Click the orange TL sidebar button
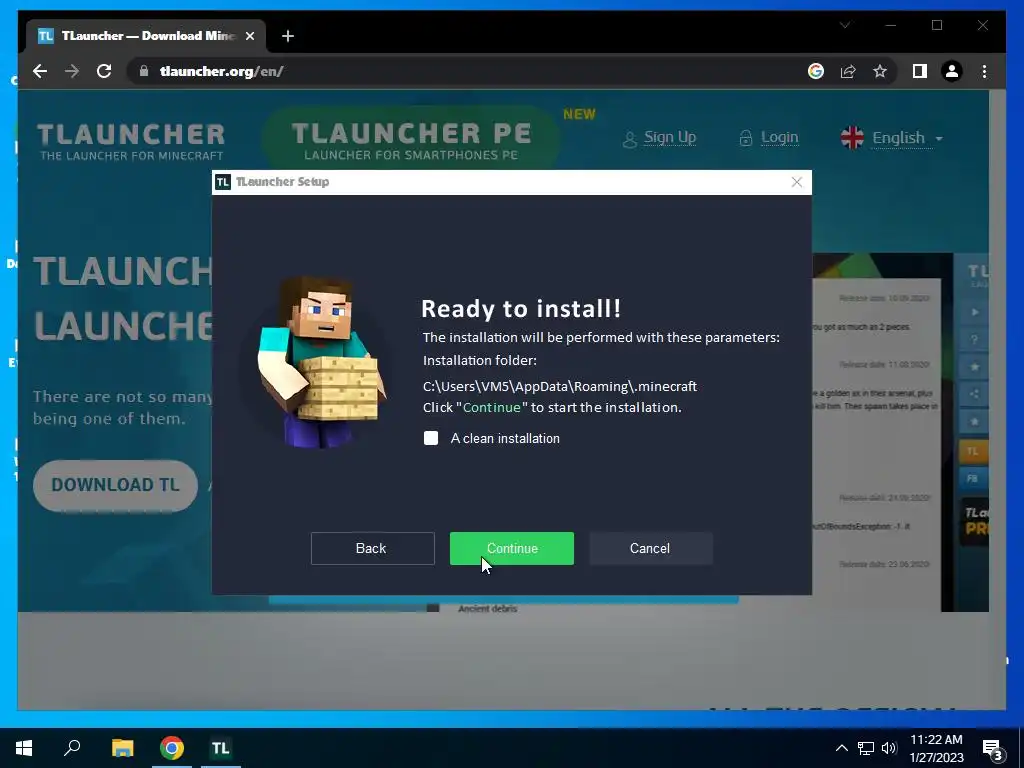This screenshot has height=768, width=1024. pyautogui.click(x=973, y=451)
